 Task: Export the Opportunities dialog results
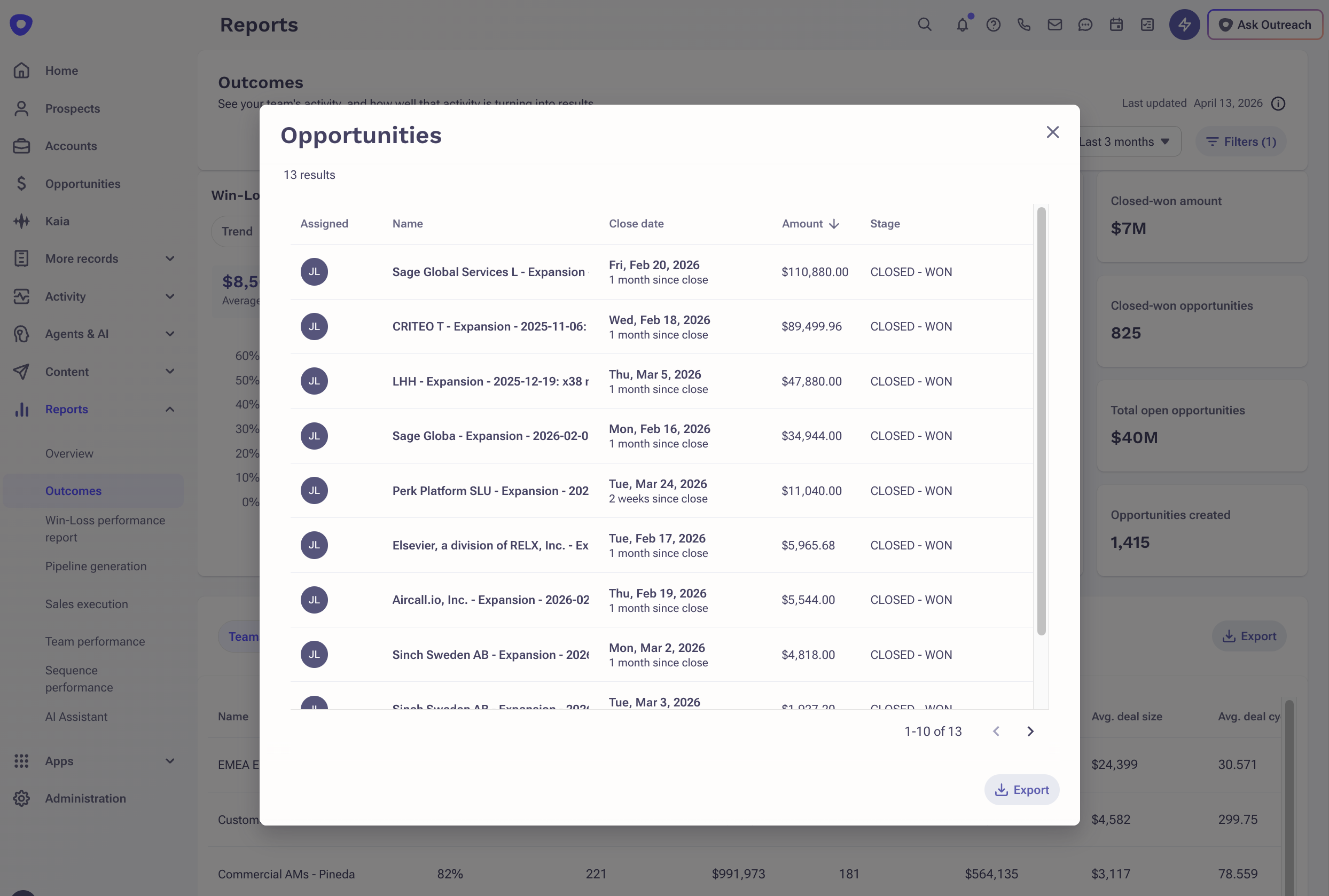coord(1021,790)
